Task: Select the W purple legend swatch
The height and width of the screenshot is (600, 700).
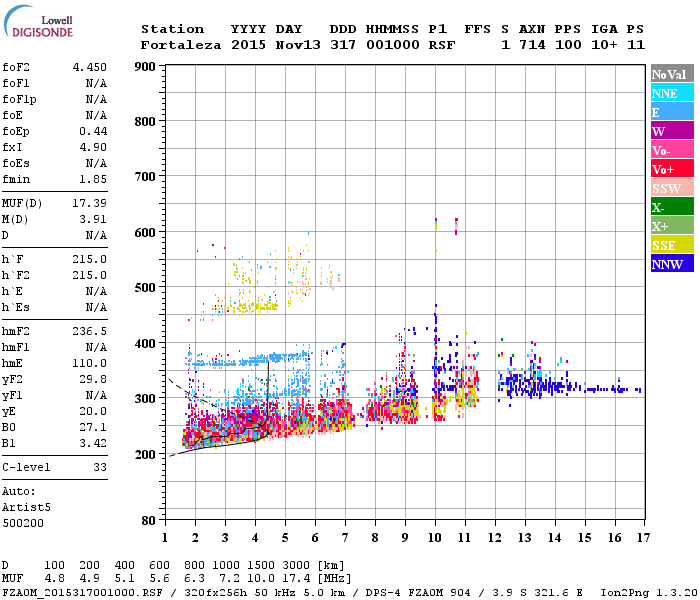Action: pos(672,131)
